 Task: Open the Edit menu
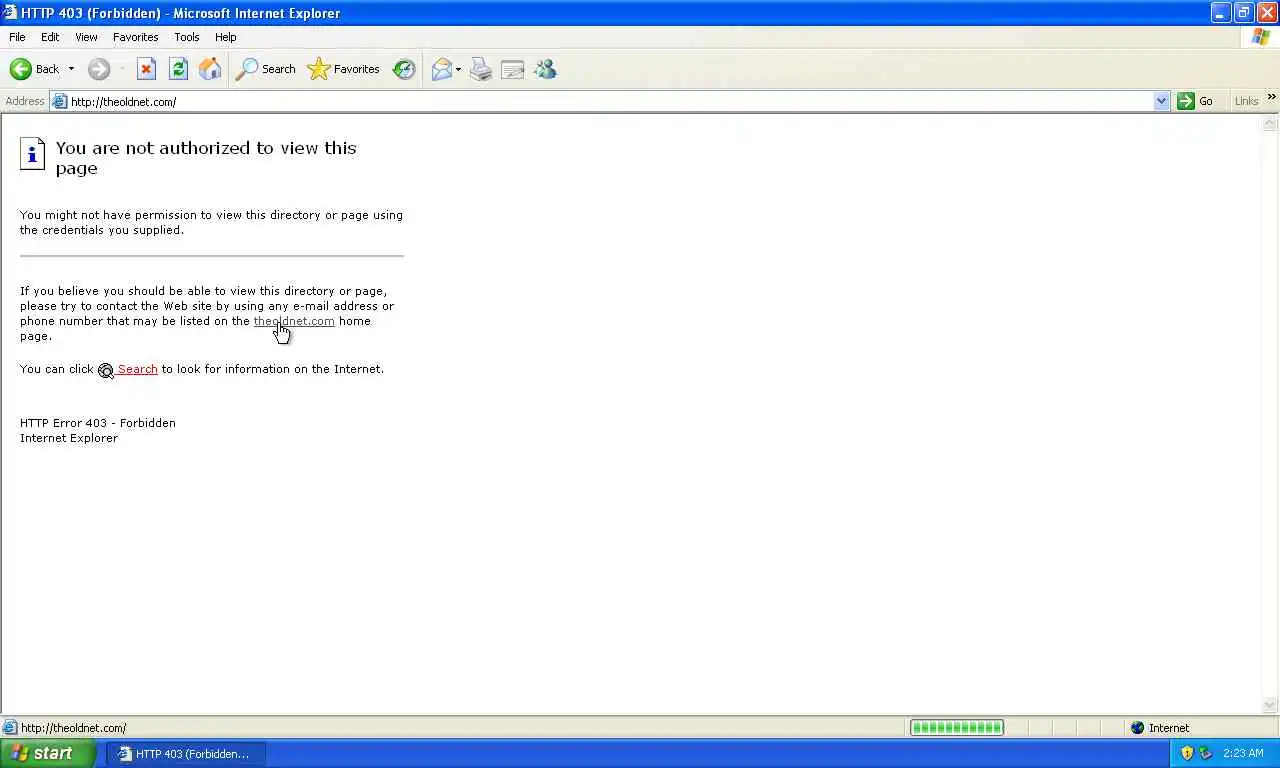tap(50, 37)
